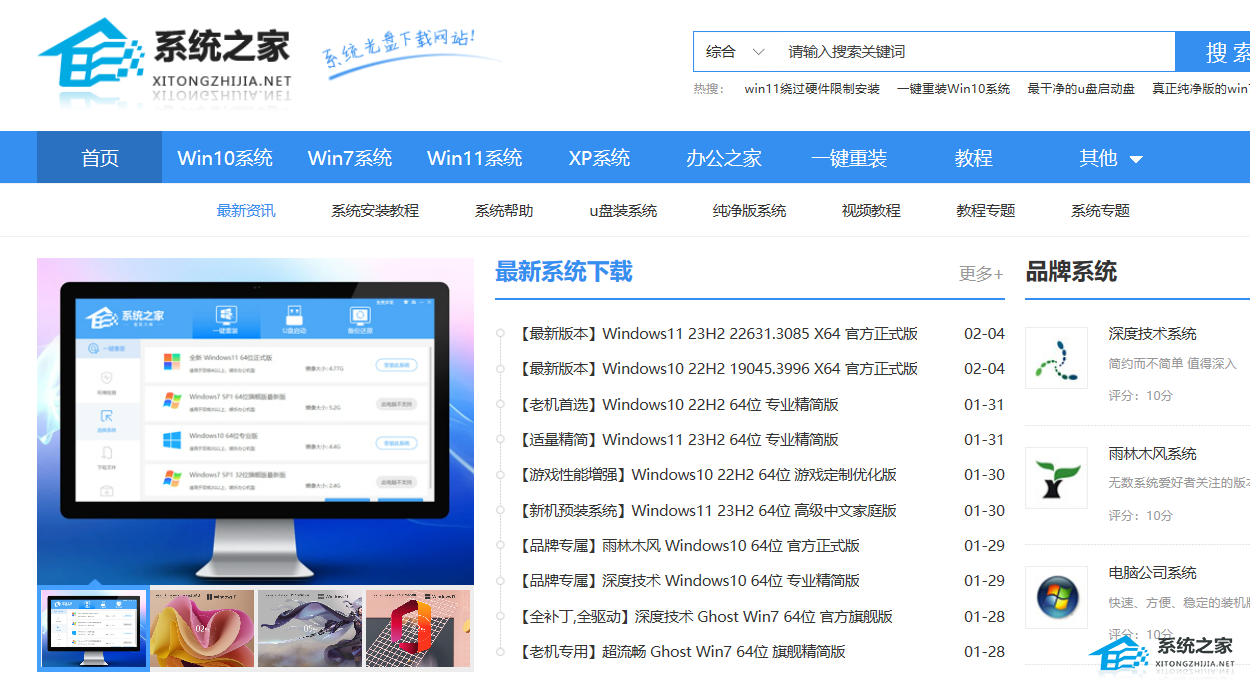1250x682 pixels.
Task: Select the pink-yellow swirl carousel thumbnail
Action: (202, 629)
